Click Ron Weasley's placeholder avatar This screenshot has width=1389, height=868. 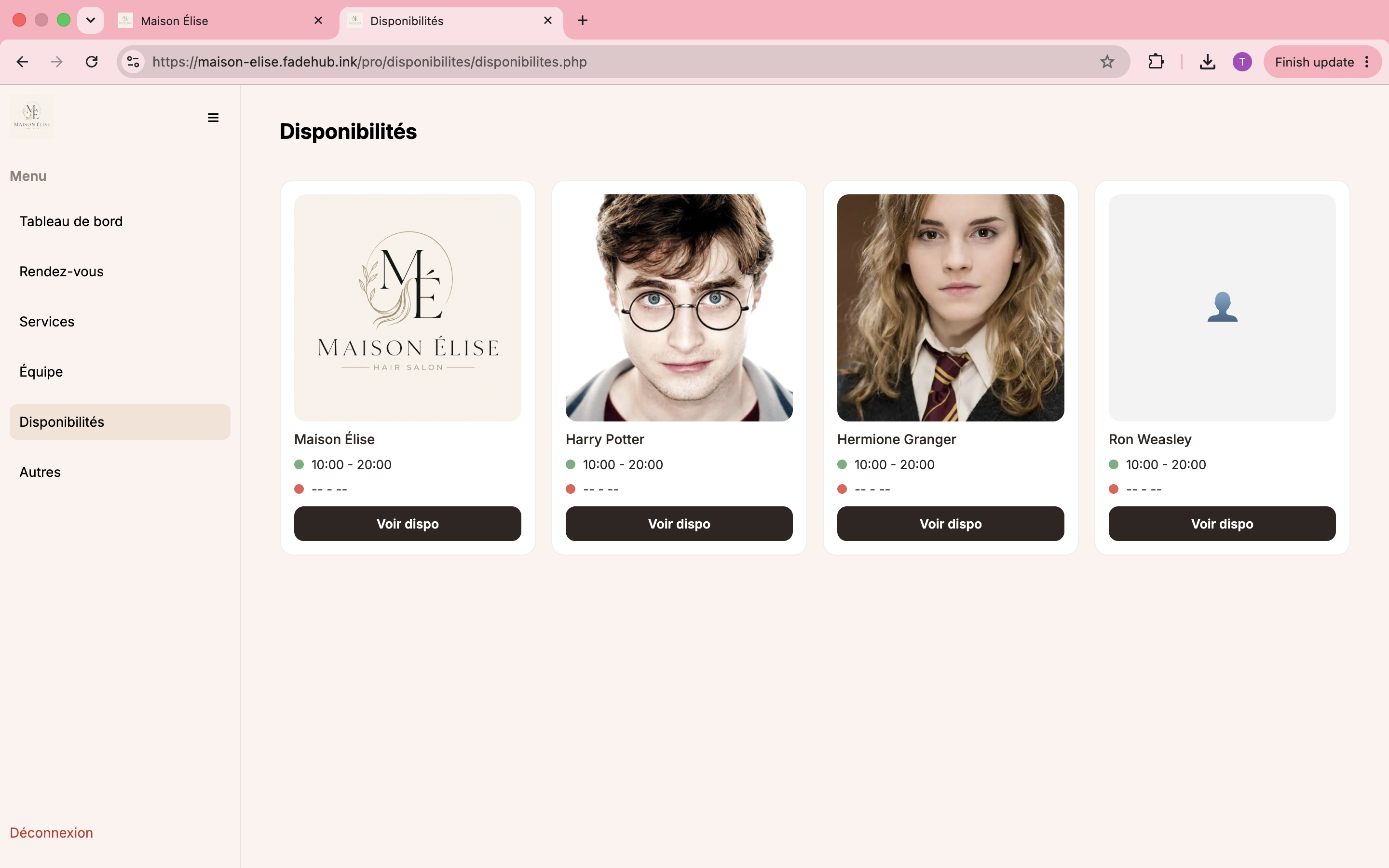click(x=1222, y=308)
